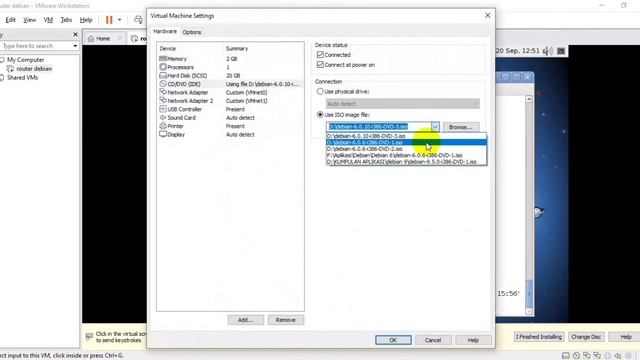Screen dimensions: 640x360
Task: Click the second network adapter status icon
Action: (x=597, y=356)
